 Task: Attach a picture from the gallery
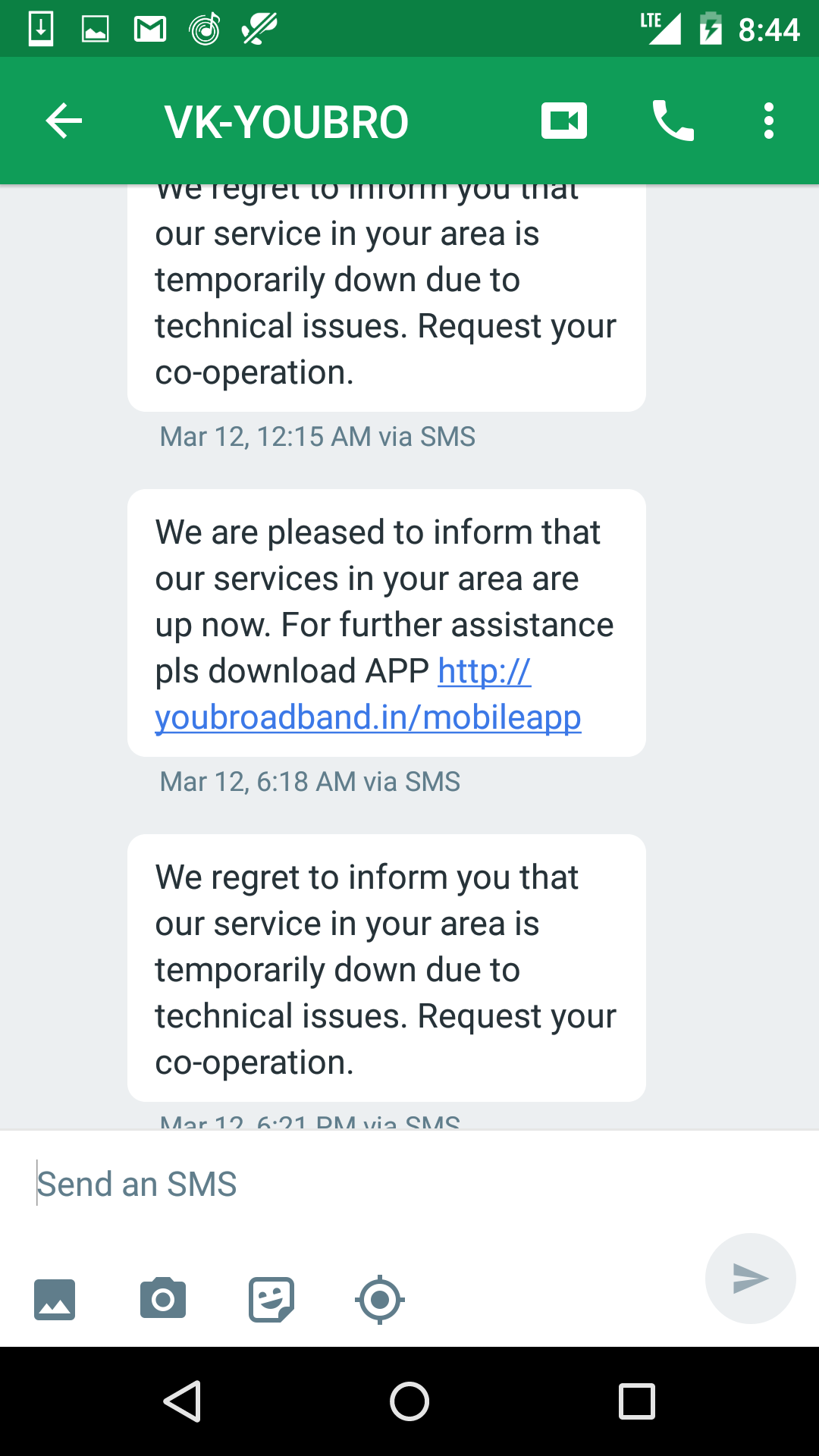tap(55, 1300)
